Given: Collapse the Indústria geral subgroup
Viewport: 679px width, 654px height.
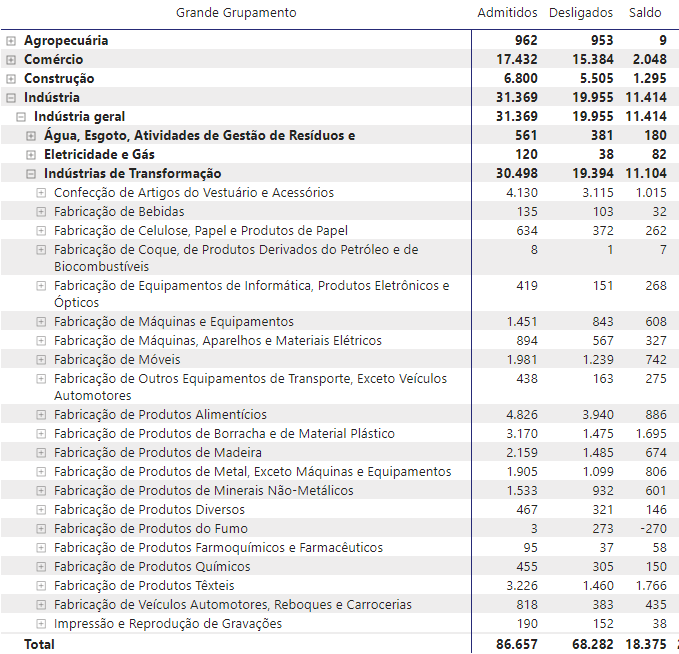Looking at the screenshot, I should point(21,117).
